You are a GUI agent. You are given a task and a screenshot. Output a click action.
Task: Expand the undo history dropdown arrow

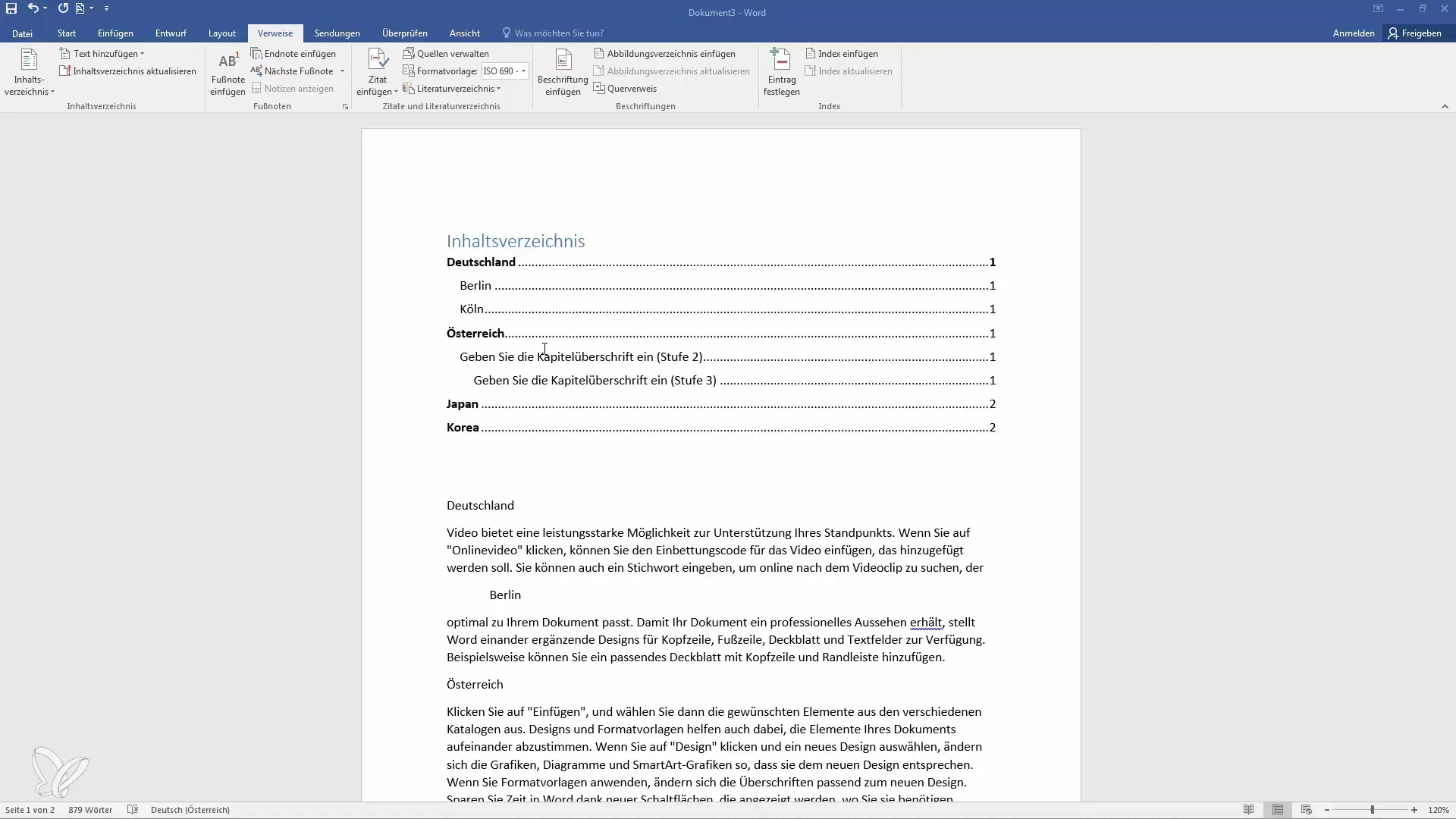pyautogui.click(x=45, y=8)
